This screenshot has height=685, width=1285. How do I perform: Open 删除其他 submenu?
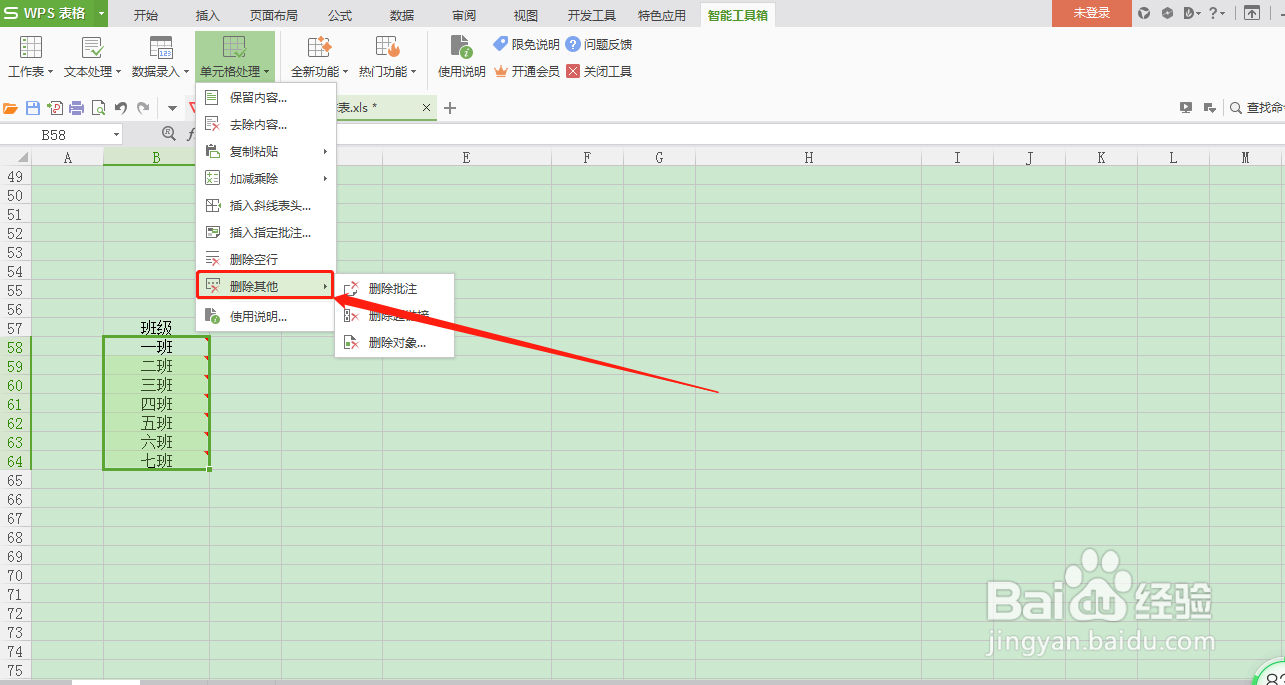click(x=266, y=287)
